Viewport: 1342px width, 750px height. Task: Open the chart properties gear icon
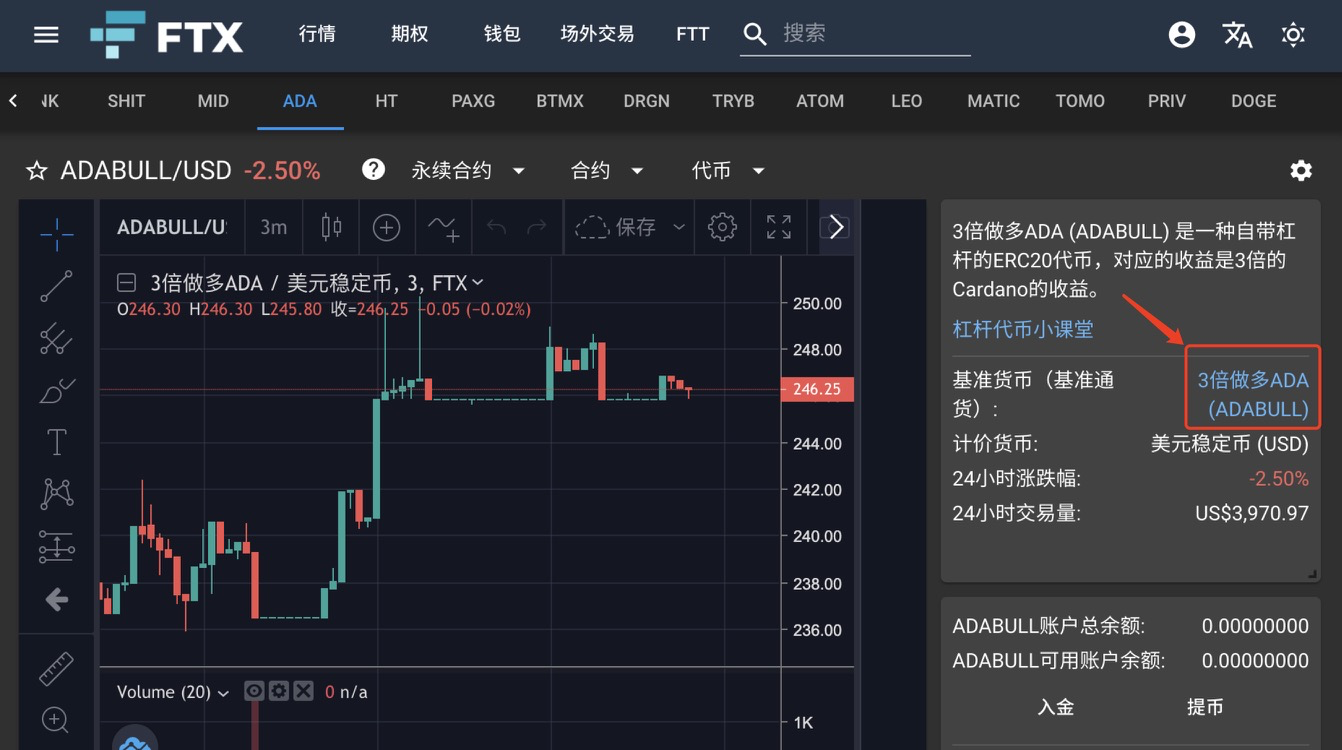coord(722,227)
